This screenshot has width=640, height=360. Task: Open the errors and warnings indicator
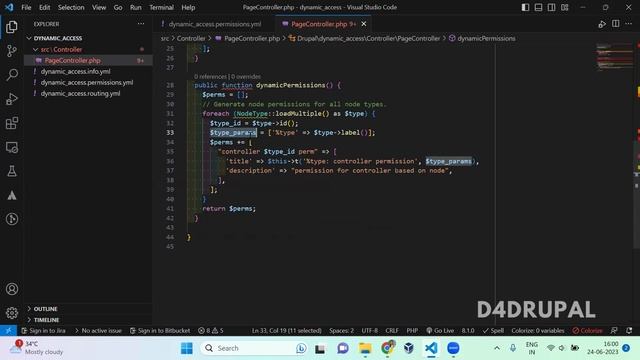211,331
